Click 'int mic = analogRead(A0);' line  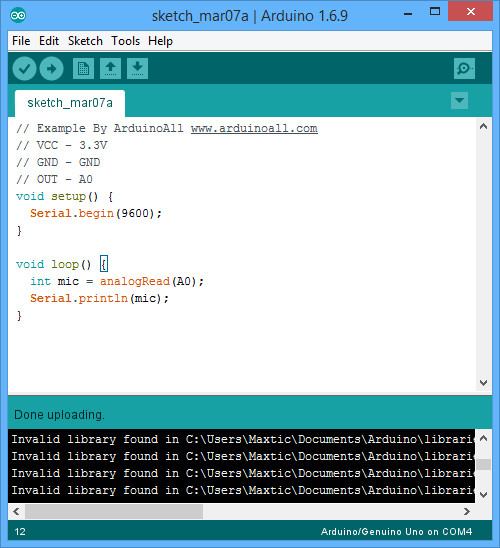(117, 281)
